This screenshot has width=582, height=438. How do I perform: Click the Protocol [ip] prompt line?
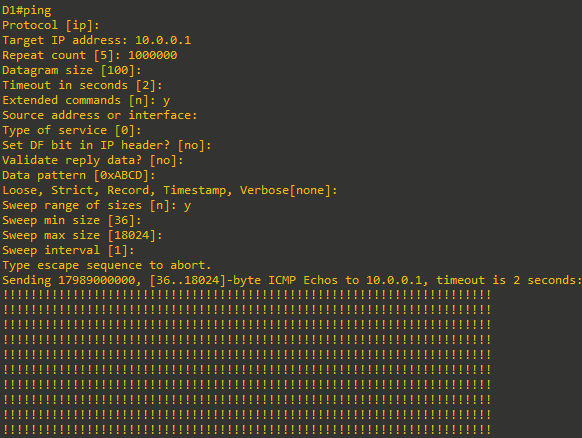(x=51, y=25)
